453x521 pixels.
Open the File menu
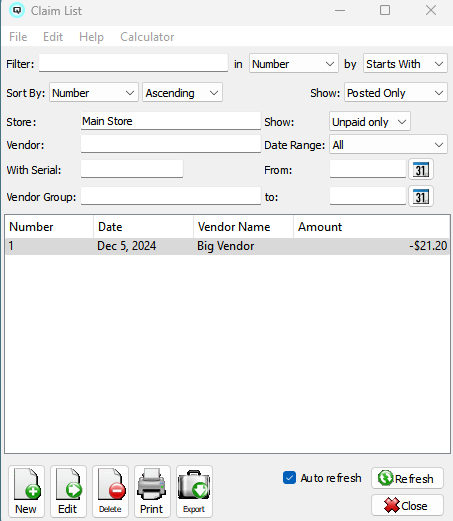[18, 37]
